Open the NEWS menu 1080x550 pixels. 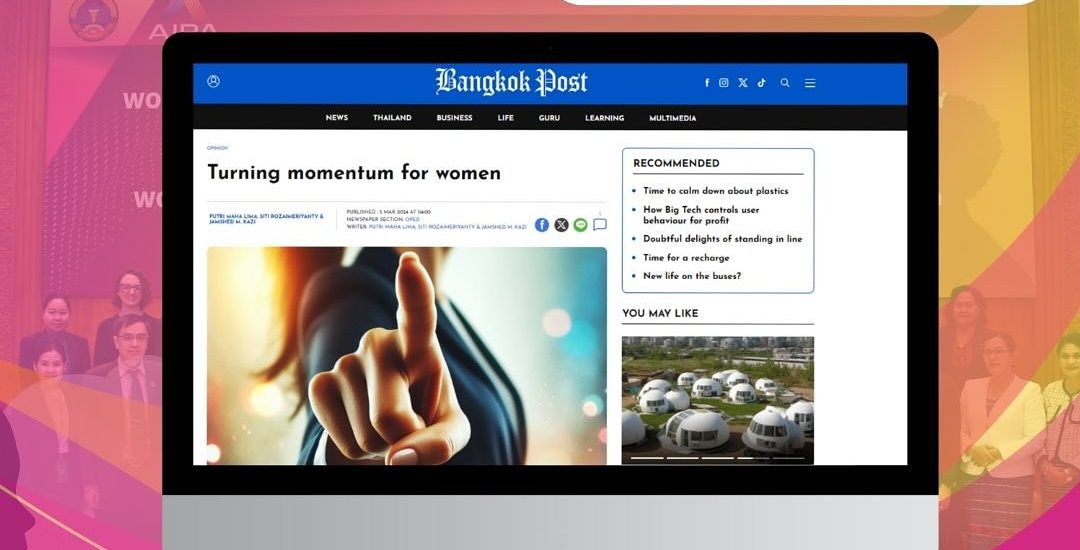[x=337, y=118]
